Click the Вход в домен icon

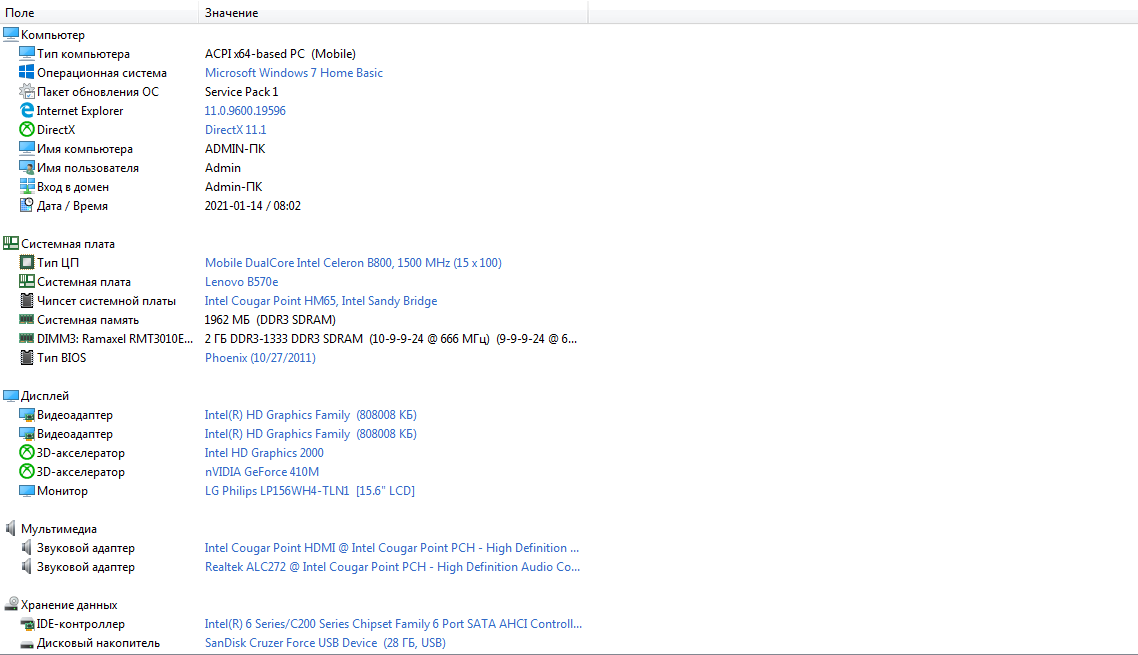(x=27, y=186)
